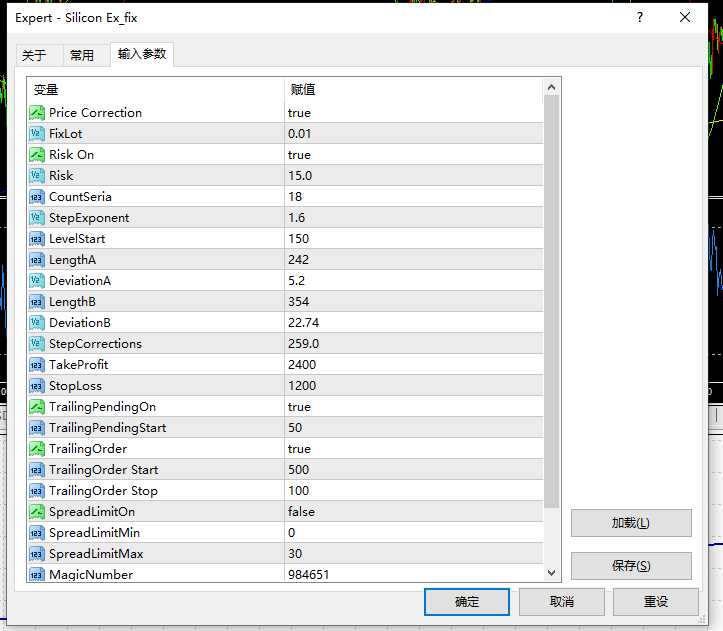The width and height of the screenshot is (723, 631).
Task: Select the 输入参数 tab
Action: coord(142,54)
